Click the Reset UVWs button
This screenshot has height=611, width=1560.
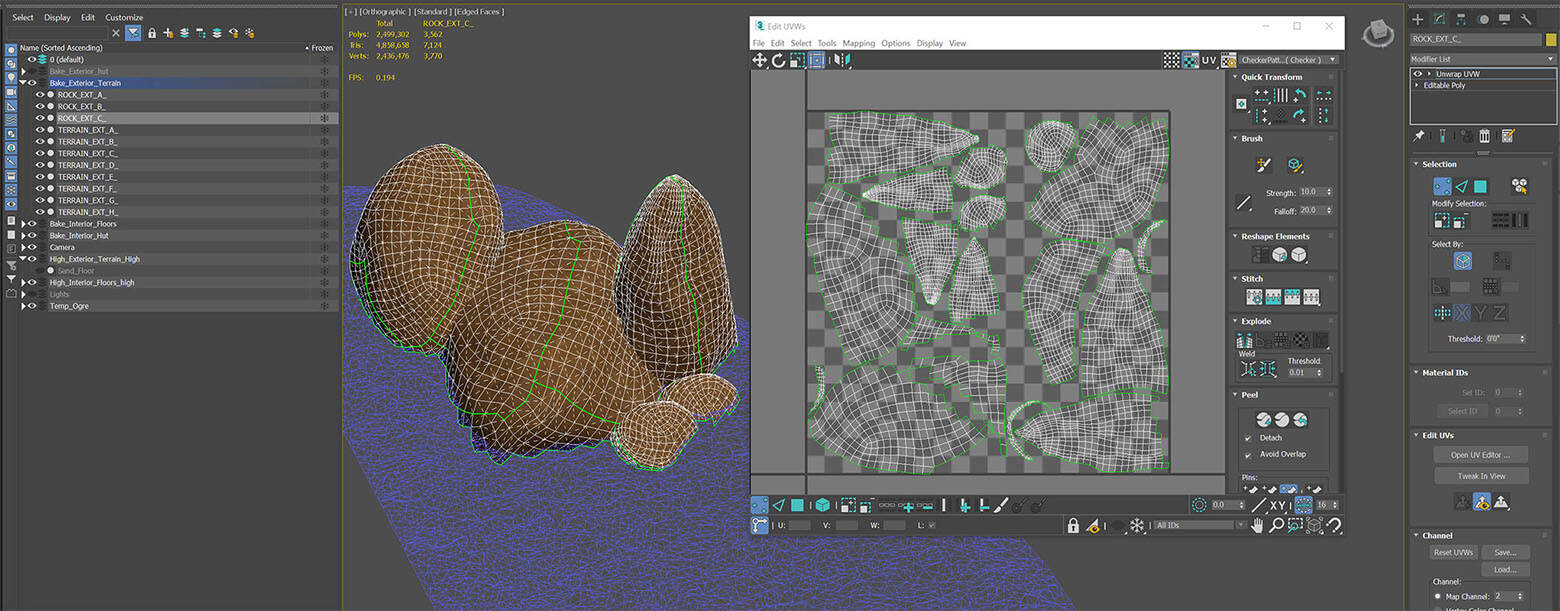click(x=1454, y=552)
